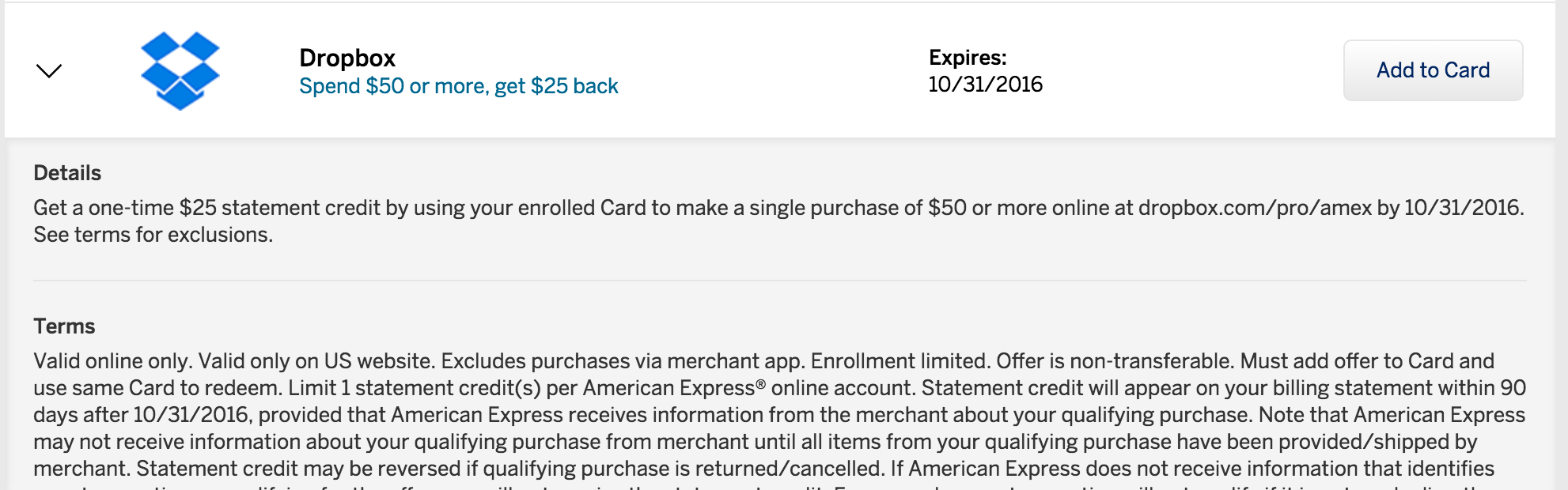Click the dropbox.com/pro/amex URL text
Image resolution: width=1568 pixels, height=490 pixels.
click(1254, 208)
